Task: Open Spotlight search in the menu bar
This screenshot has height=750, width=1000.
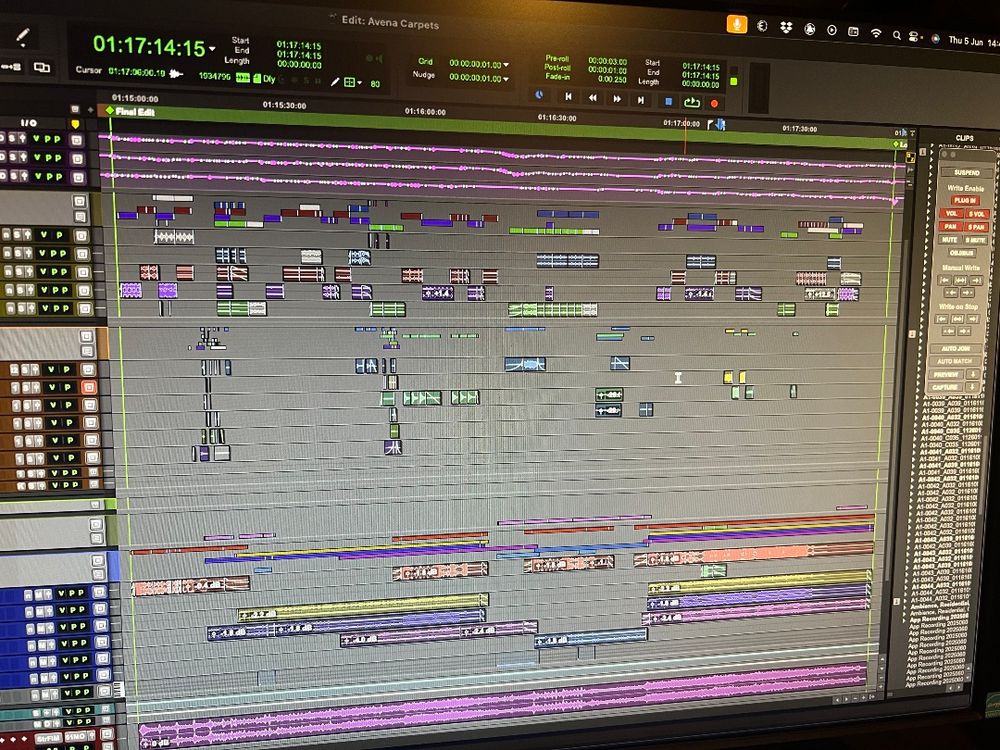Action: coord(897,35)
